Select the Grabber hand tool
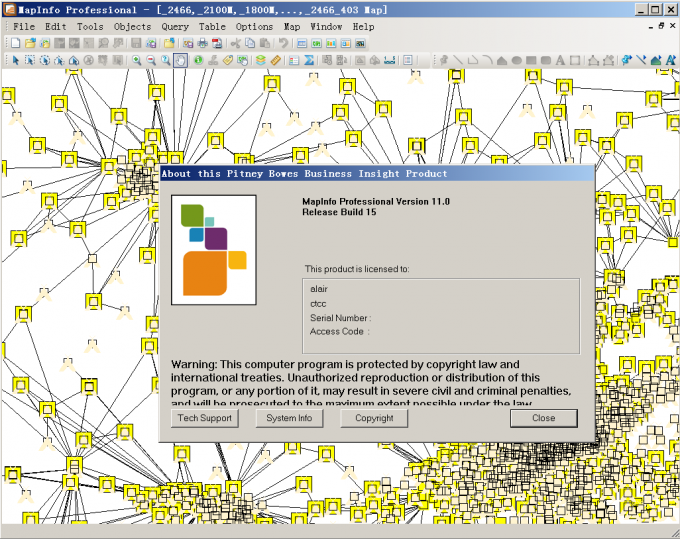Viewport: 680px width, 539px height. pos(180,60)
